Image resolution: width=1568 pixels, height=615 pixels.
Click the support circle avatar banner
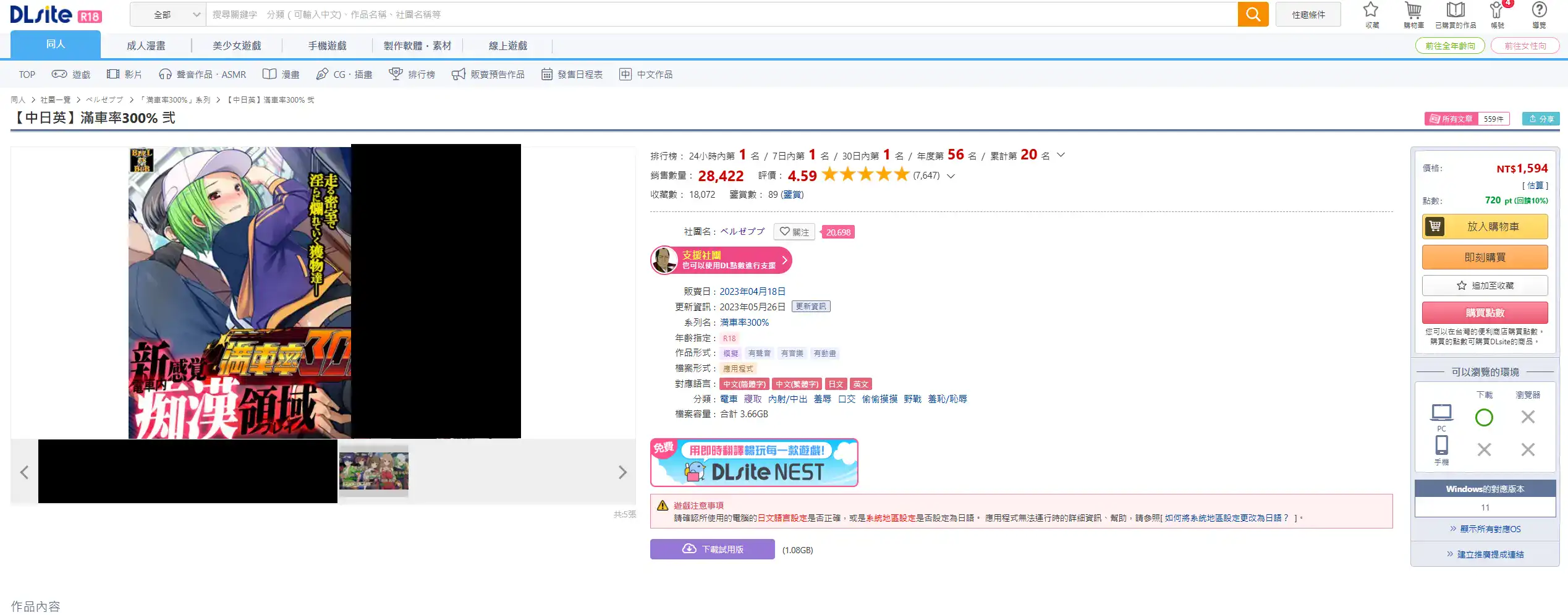721,260
